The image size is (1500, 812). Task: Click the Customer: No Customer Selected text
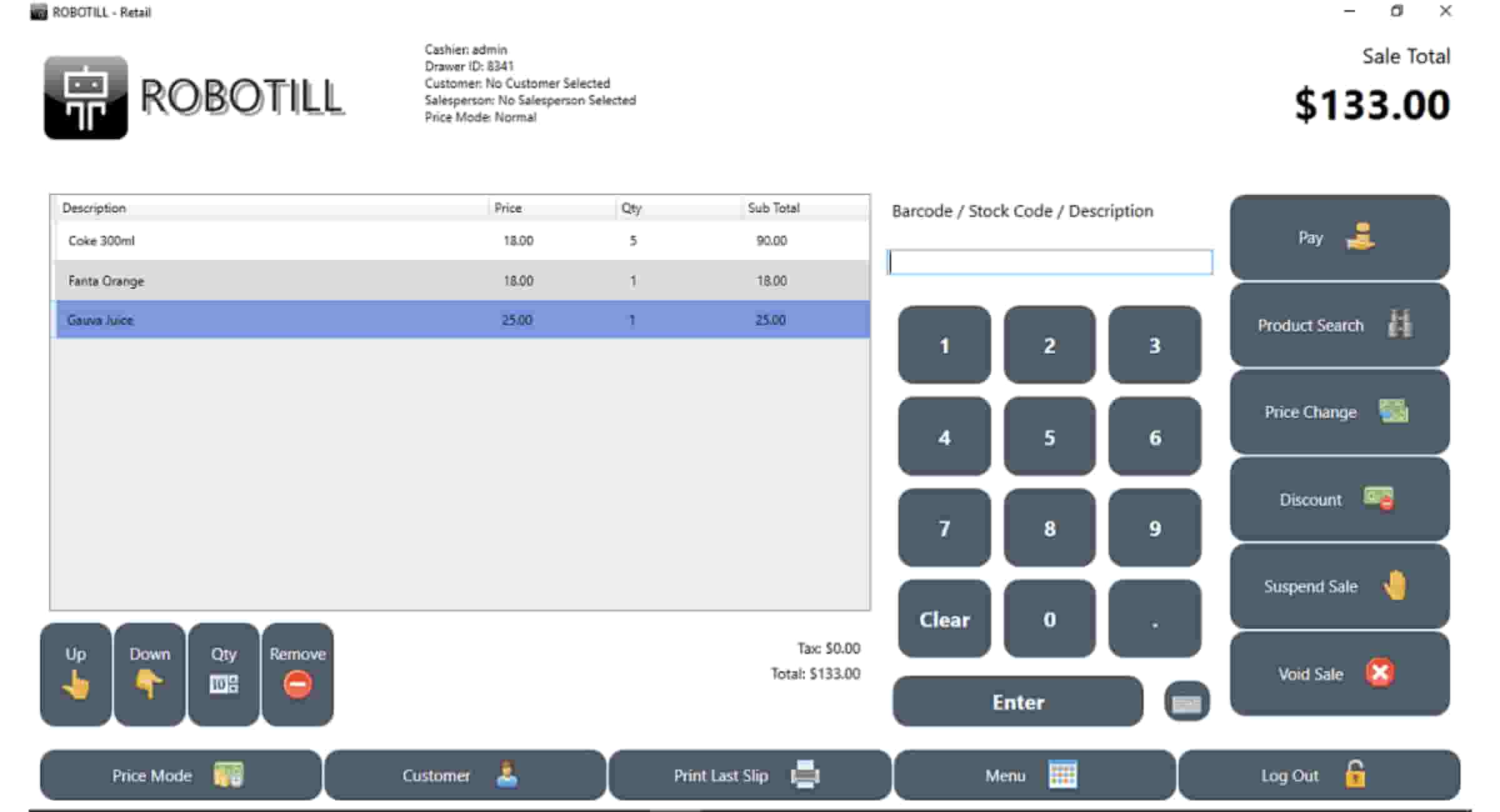coord(517,83)
